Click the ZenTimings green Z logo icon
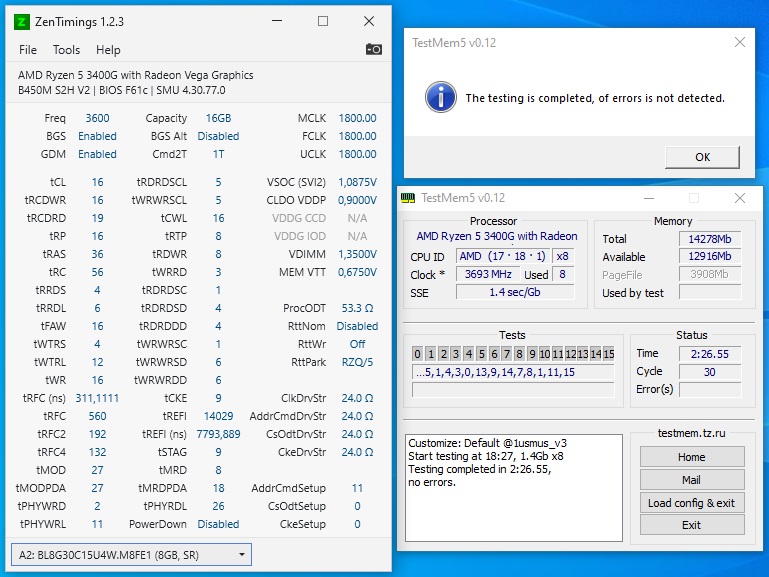Screen dimensions: 769x577 click(x=22, y=22)
